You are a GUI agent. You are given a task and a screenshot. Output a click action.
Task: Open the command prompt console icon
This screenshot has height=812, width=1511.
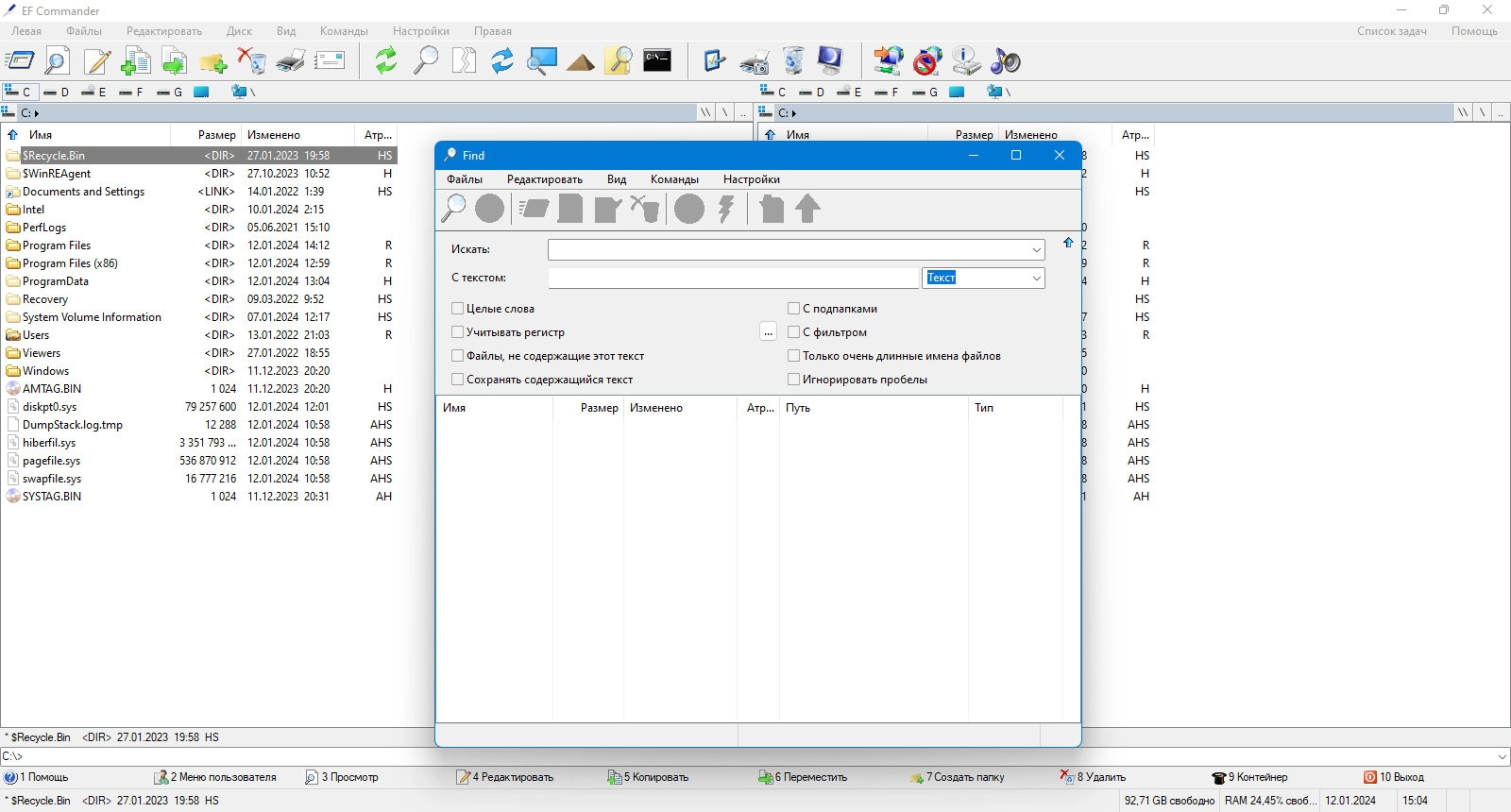(x=657, y=61)
